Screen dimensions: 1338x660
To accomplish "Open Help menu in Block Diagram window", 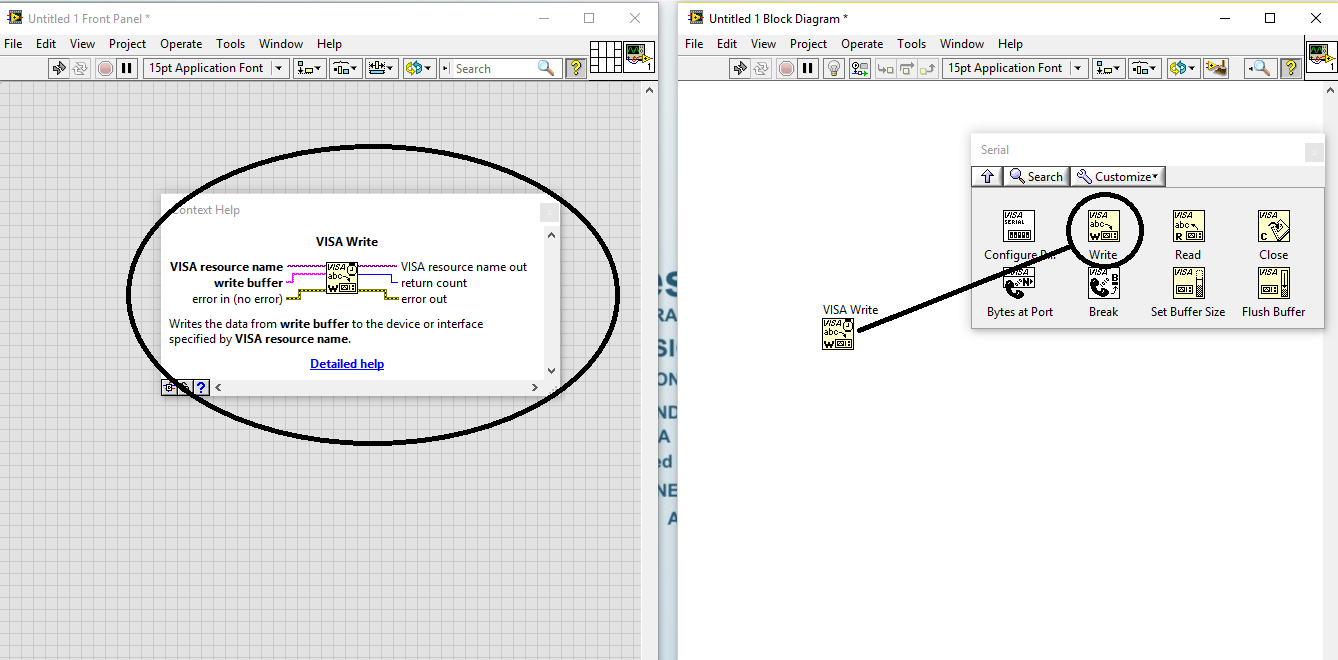I will [x=1010, y=44].
